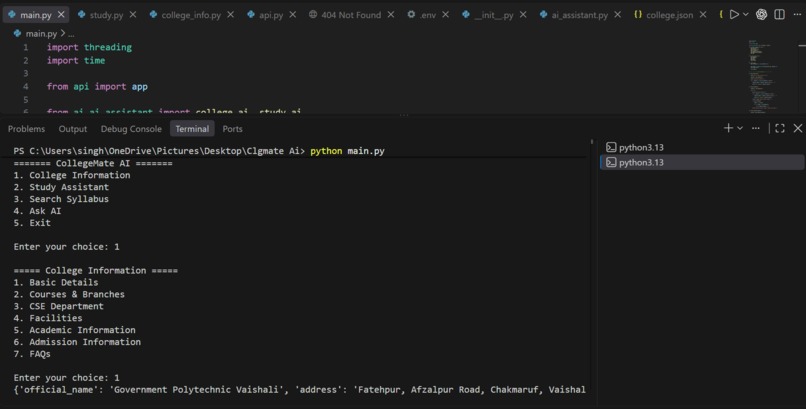Click '4. Facilities' in the terminal output
Viewport: 806px width, 409px height.
(48, 318)
